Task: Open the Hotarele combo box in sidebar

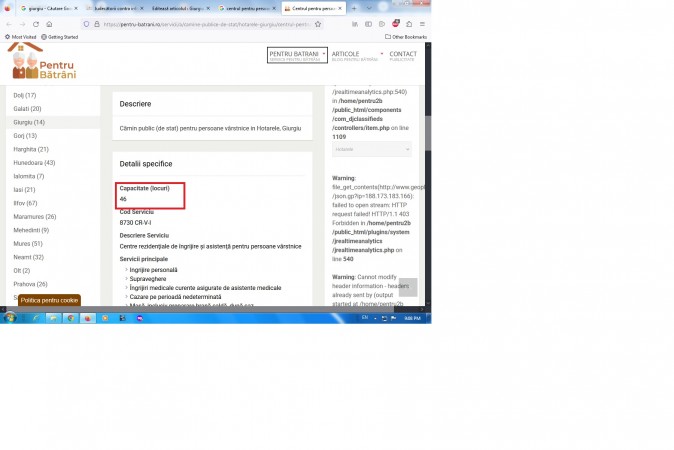Action: coord(371,149)
